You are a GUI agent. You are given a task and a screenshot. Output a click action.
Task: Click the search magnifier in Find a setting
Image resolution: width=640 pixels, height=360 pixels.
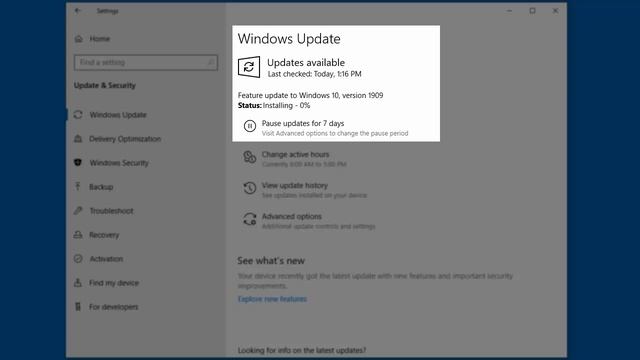[211, 62]
